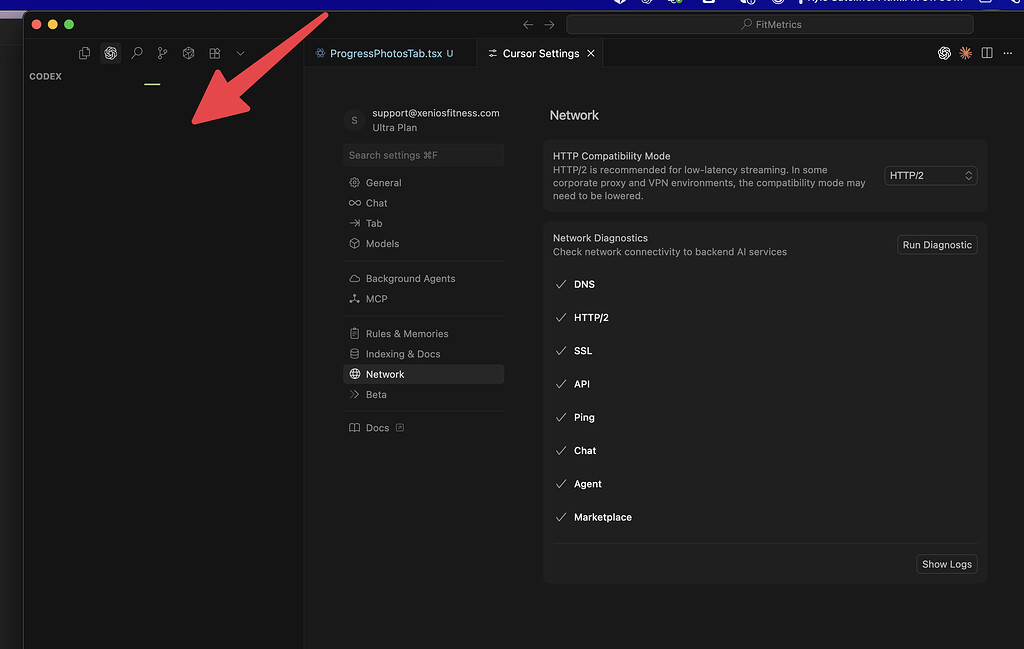Toggle the split editor layout icon
The width and height of the screenshot is (1024, 649).
point(986,52)
